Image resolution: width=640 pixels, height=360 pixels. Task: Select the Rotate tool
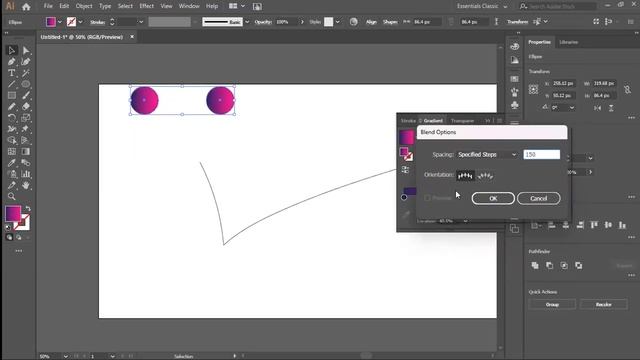click(11, 118)
